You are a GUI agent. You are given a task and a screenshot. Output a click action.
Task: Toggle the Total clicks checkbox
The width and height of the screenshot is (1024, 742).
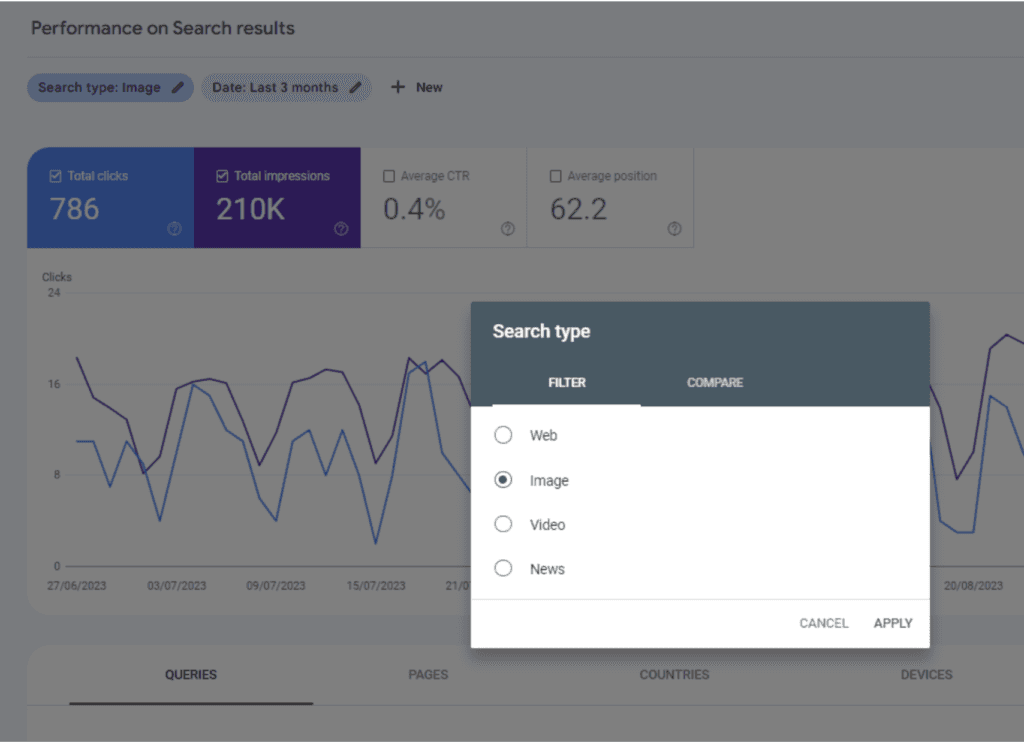55,176
